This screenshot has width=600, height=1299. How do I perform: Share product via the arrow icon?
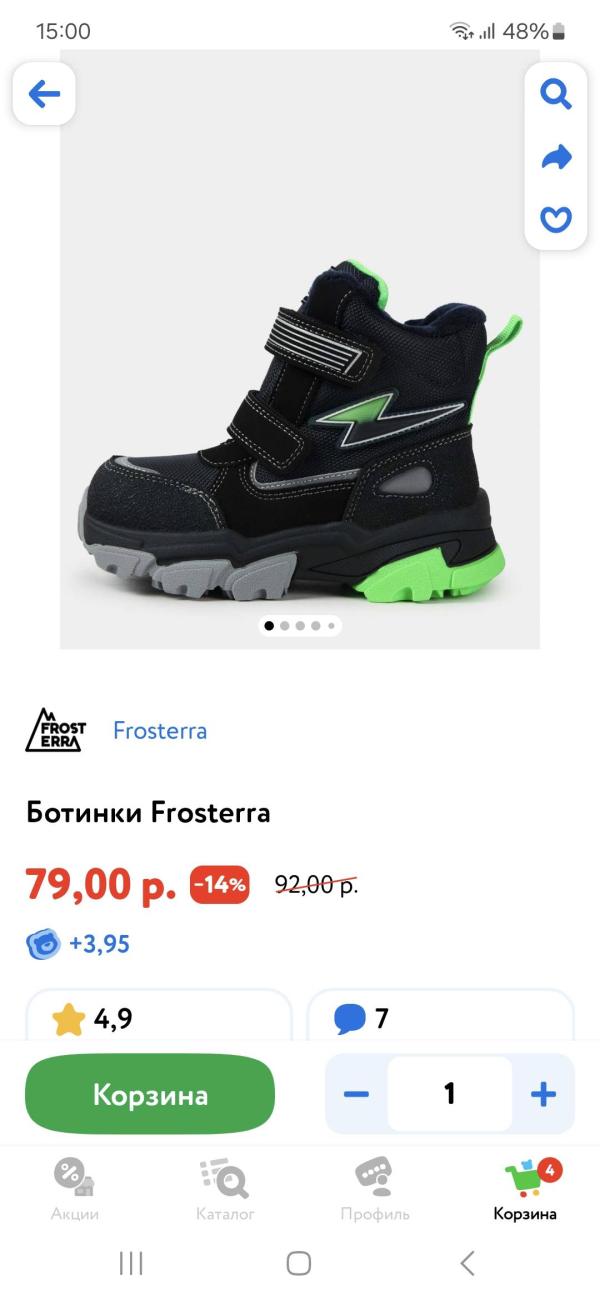(556, 157)
